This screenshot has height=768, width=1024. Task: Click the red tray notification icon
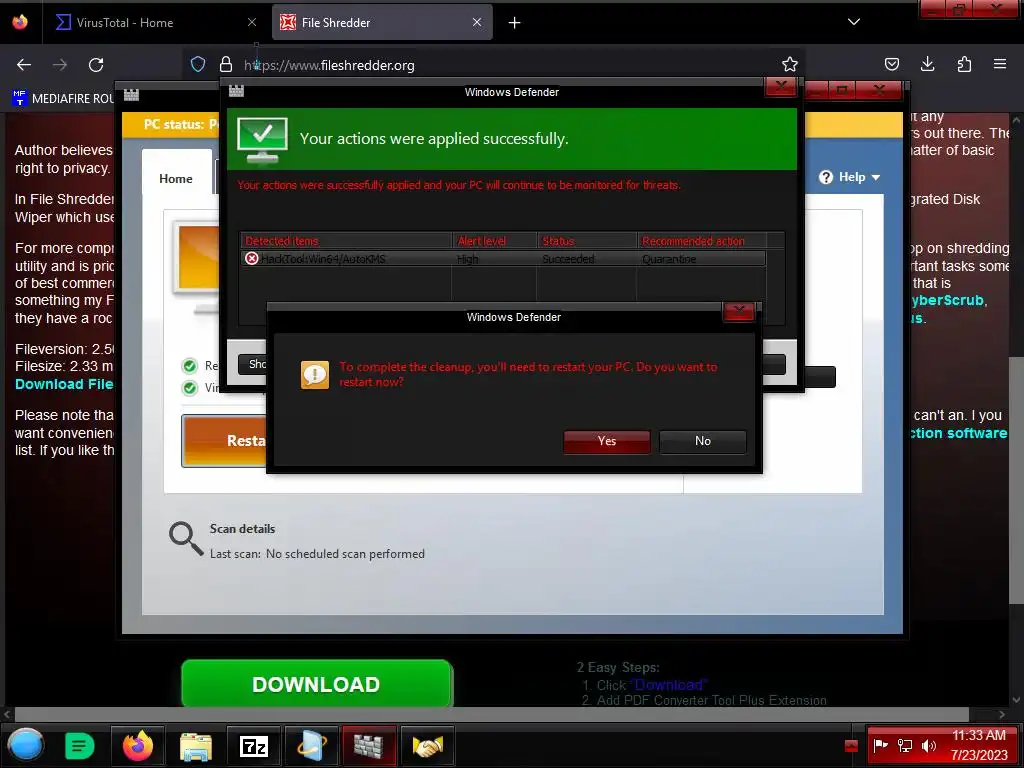(x=851, y=746)
